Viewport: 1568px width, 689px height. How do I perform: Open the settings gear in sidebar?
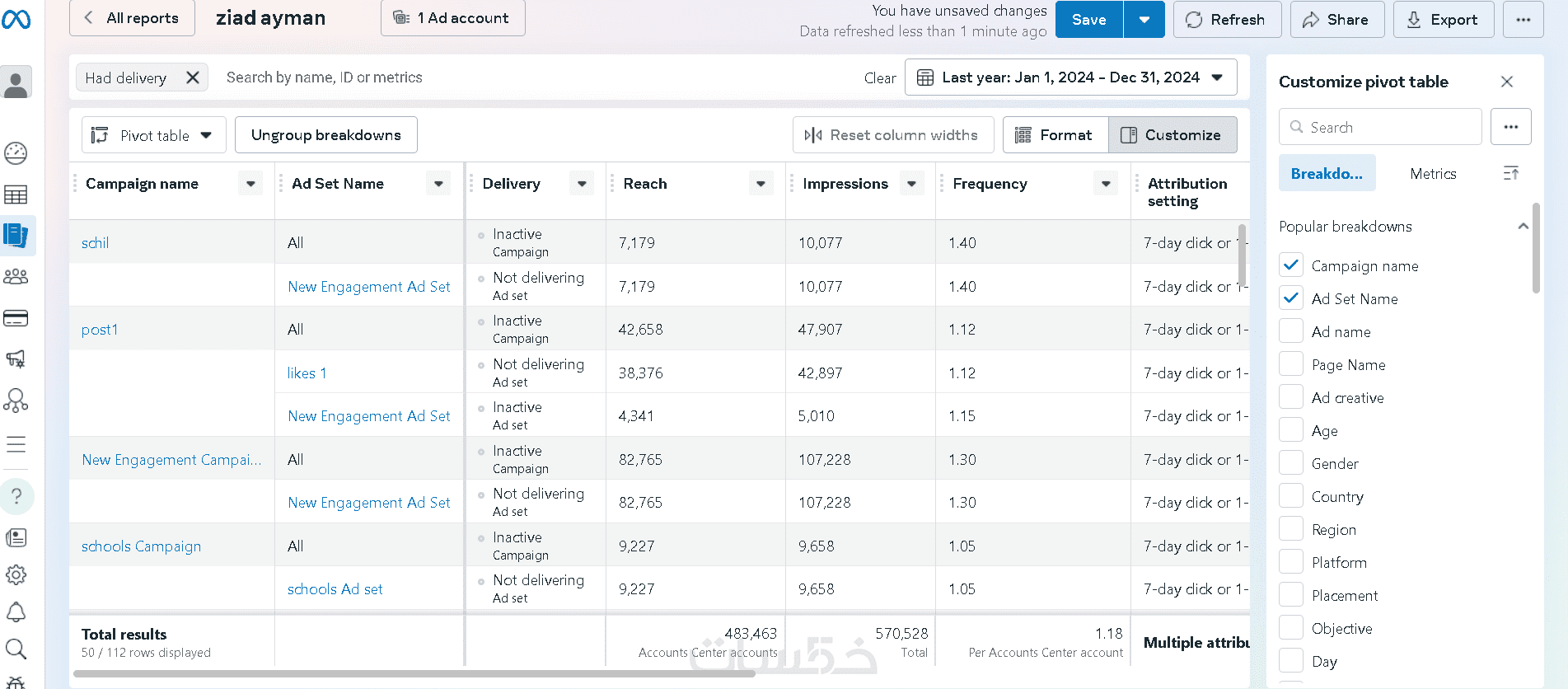coord(16,574)
